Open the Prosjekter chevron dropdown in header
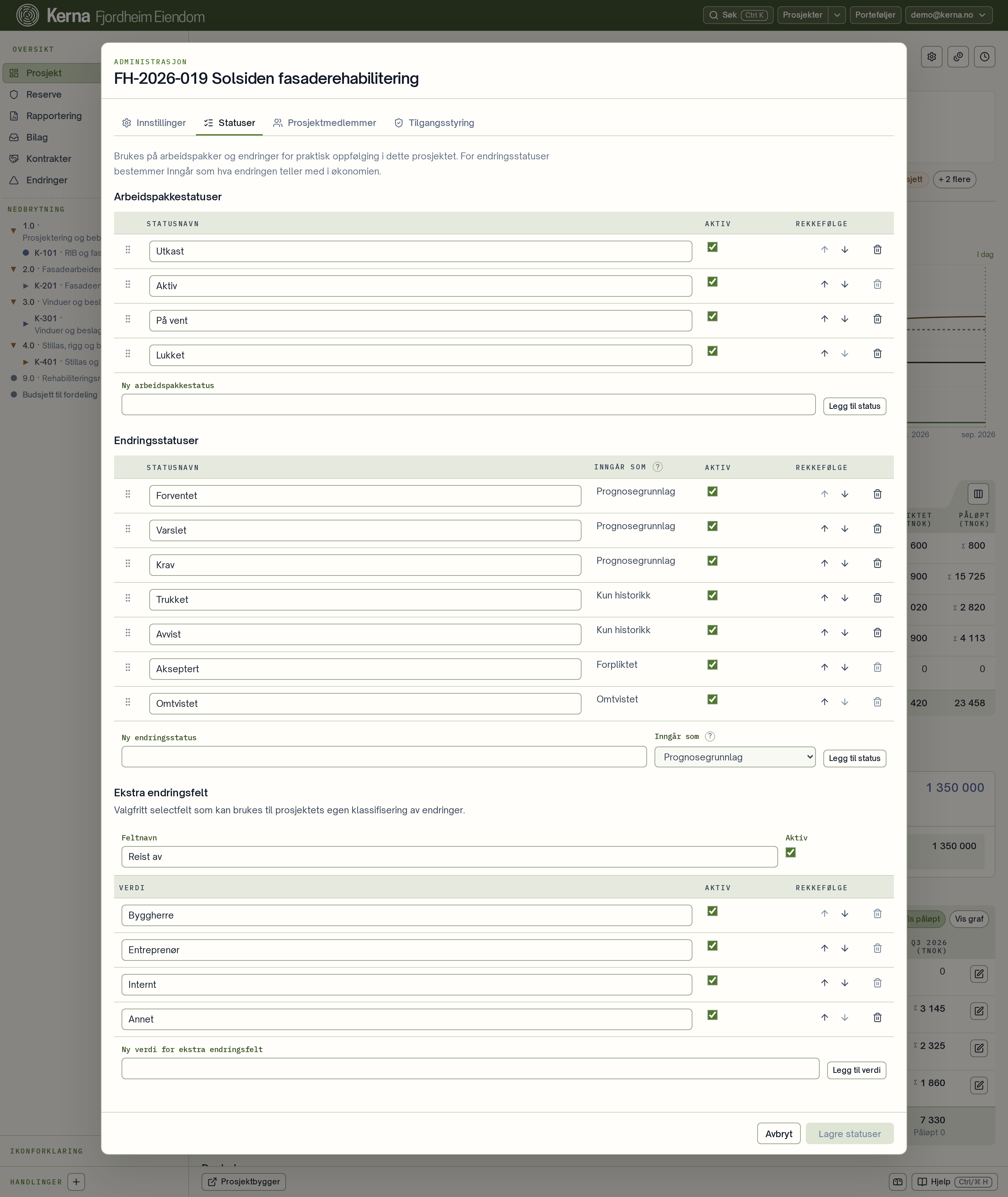The image size is (1008, 1197). [x=837, y=15]
